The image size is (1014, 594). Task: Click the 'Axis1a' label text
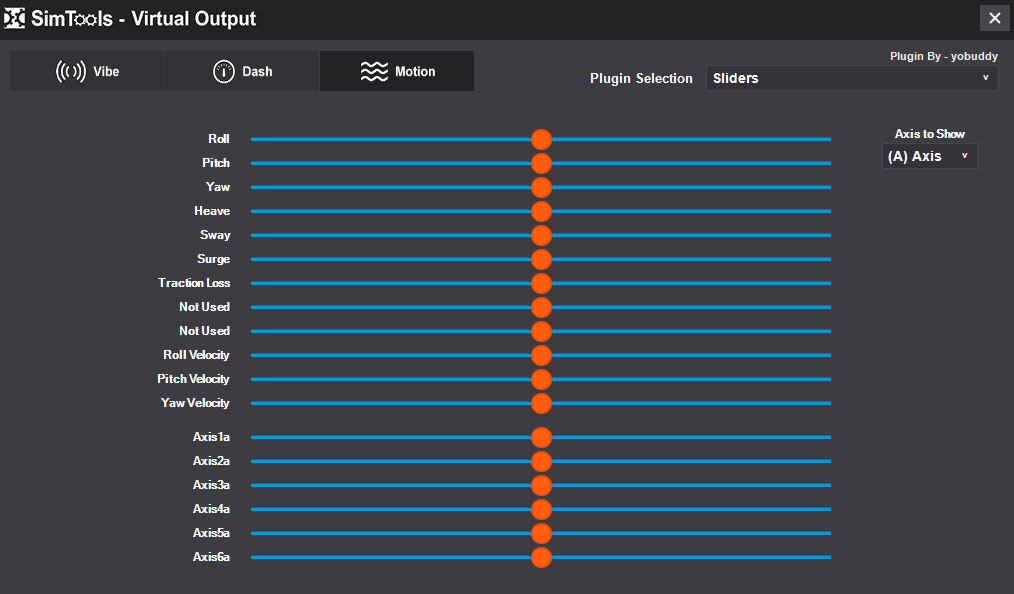211,437
